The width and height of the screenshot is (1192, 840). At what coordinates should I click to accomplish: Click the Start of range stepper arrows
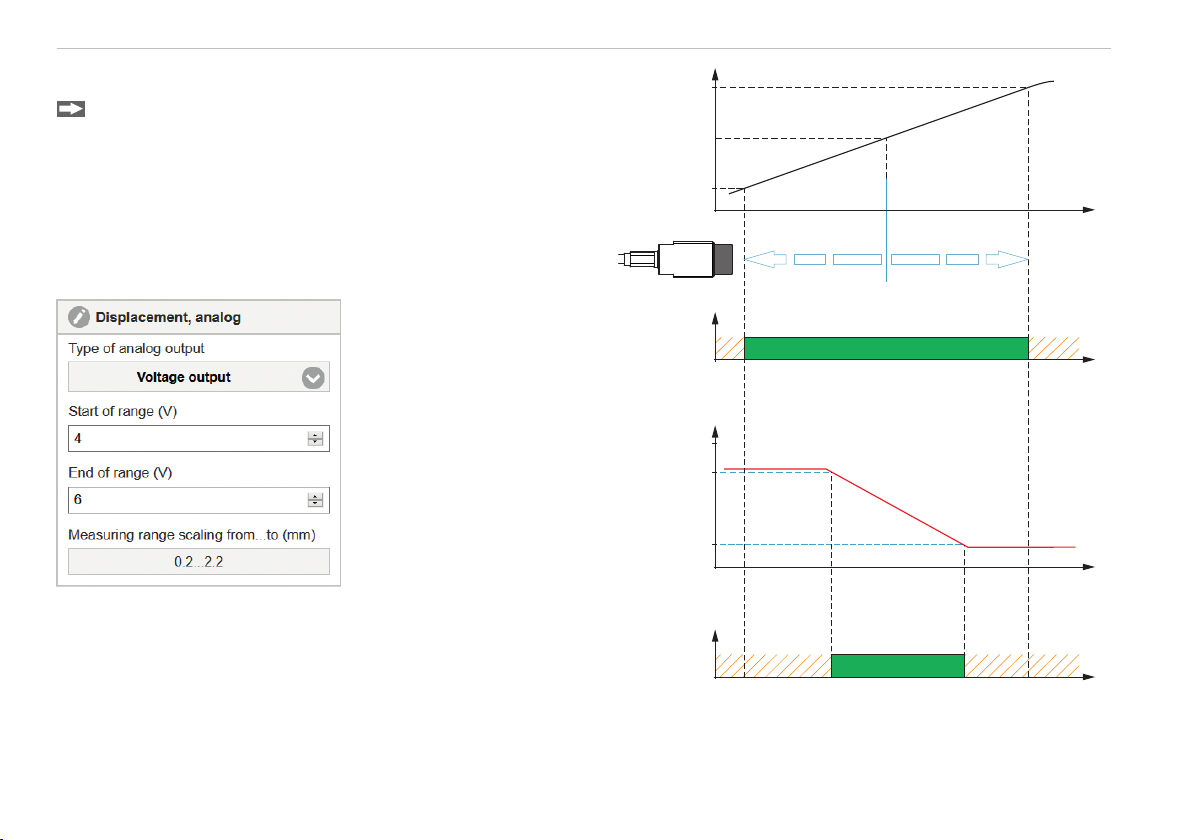tap(315, 439)
